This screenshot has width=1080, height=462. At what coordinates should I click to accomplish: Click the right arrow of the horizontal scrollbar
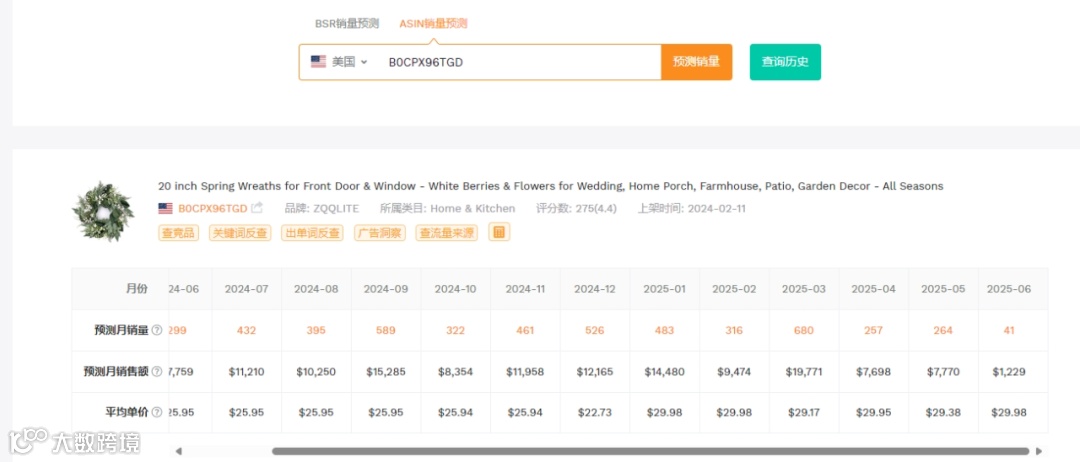click(x=1039, y=452)
